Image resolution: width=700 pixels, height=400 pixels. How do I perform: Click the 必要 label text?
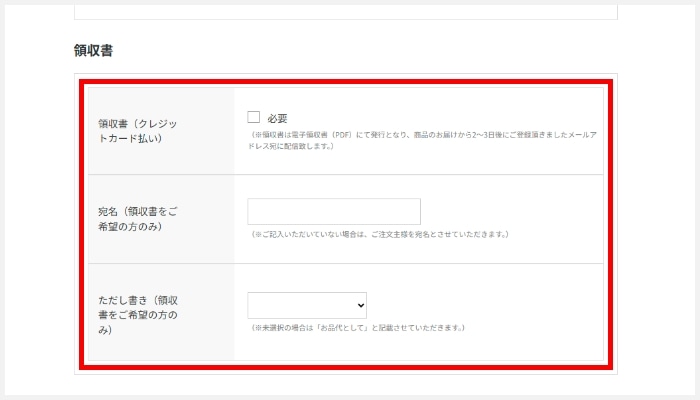pyautogui.click(x=277, y=118)
